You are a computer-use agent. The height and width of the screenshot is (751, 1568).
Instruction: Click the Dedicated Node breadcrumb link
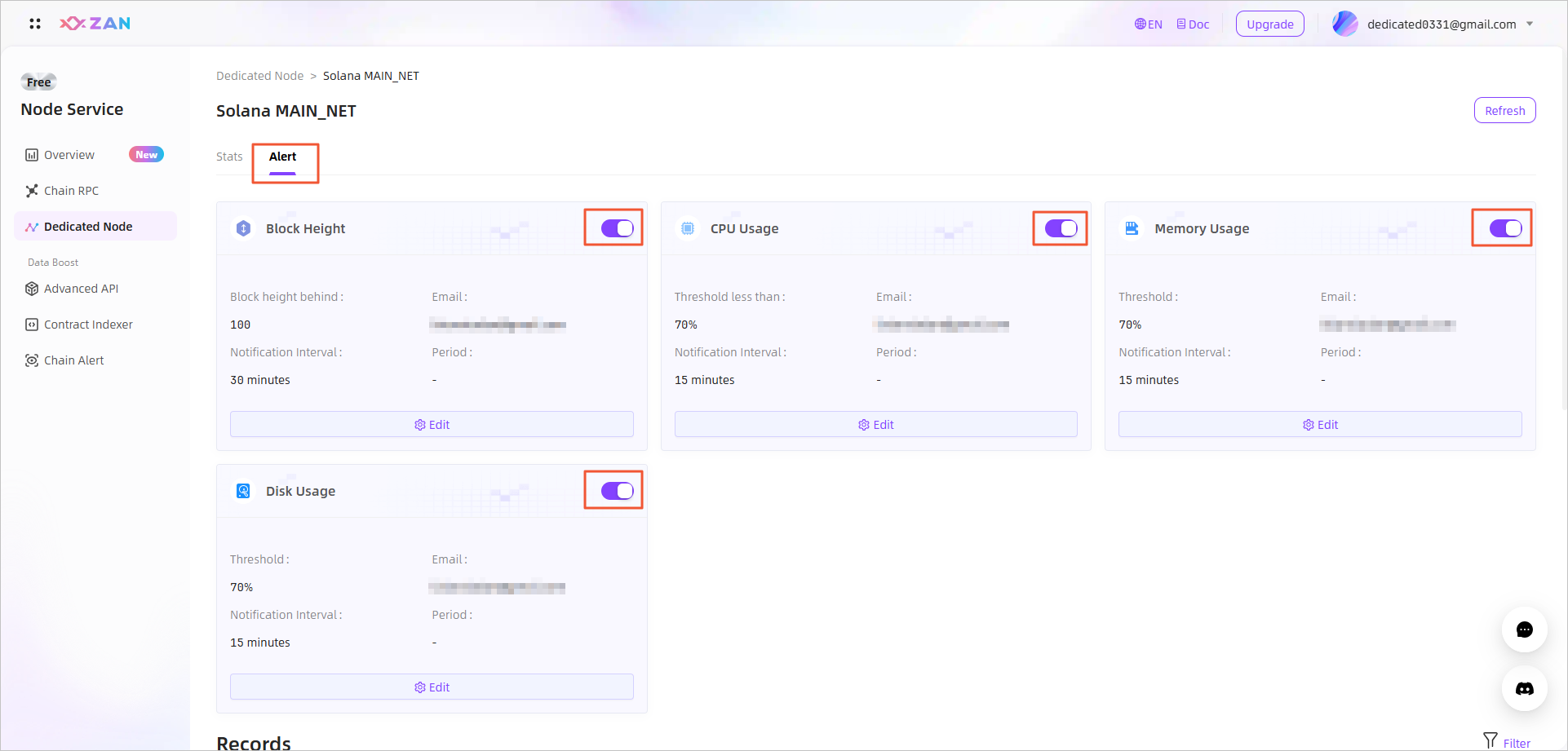pos(259,76)
